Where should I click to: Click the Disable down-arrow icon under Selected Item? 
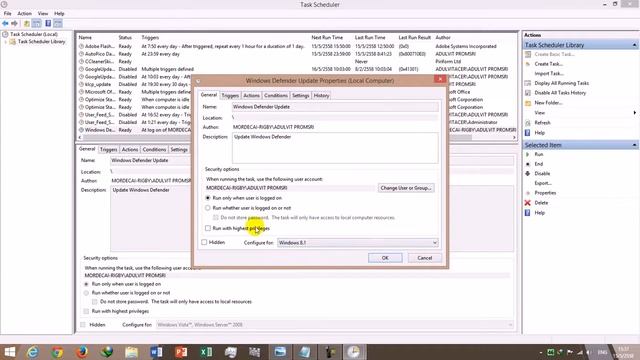pos(528,173)
